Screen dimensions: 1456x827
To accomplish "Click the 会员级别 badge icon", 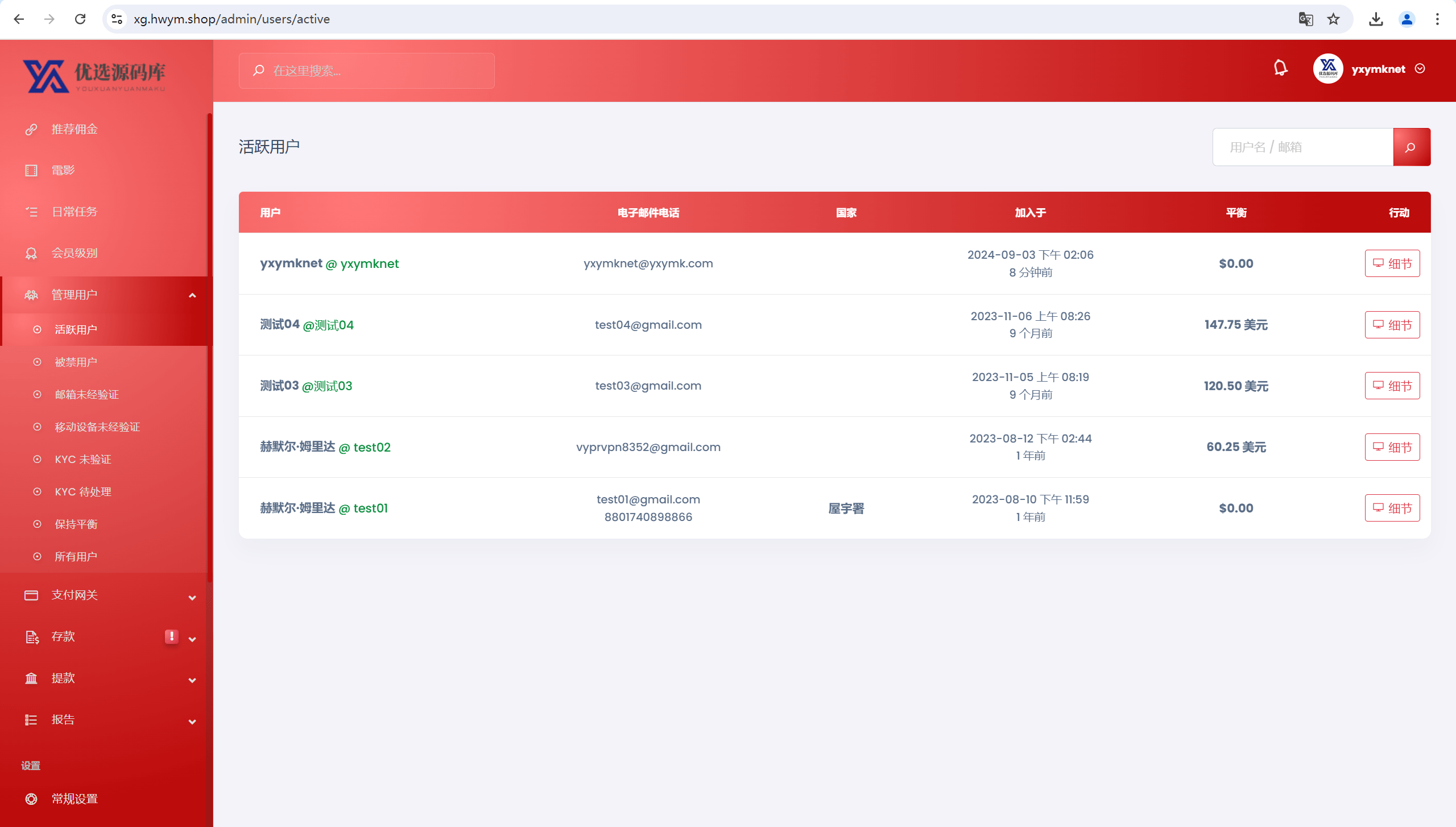I will tap(31, 253).
